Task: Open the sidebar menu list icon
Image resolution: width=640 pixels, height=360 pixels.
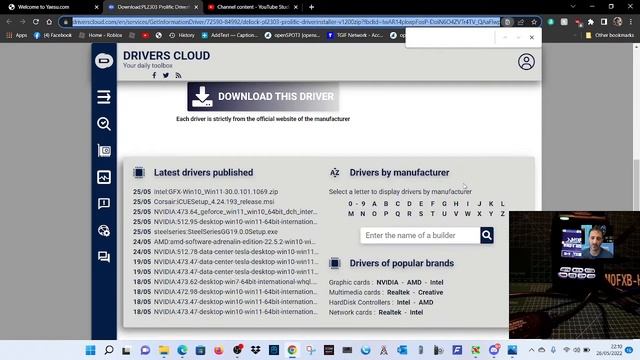Action: pyautogui.click(x=104, y=97)
